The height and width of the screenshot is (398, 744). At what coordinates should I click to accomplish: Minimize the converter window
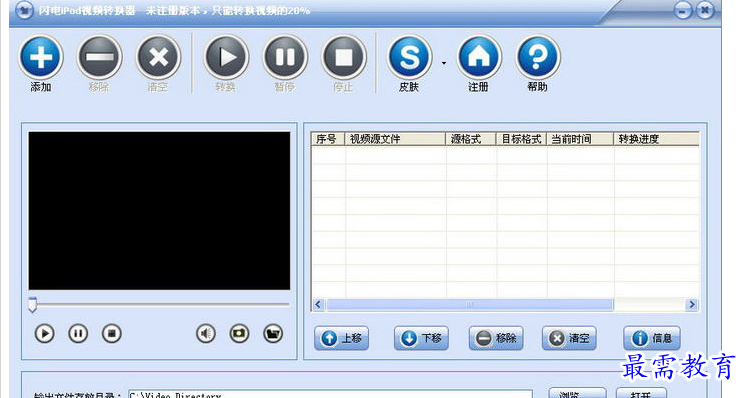[x=683, y=10]
